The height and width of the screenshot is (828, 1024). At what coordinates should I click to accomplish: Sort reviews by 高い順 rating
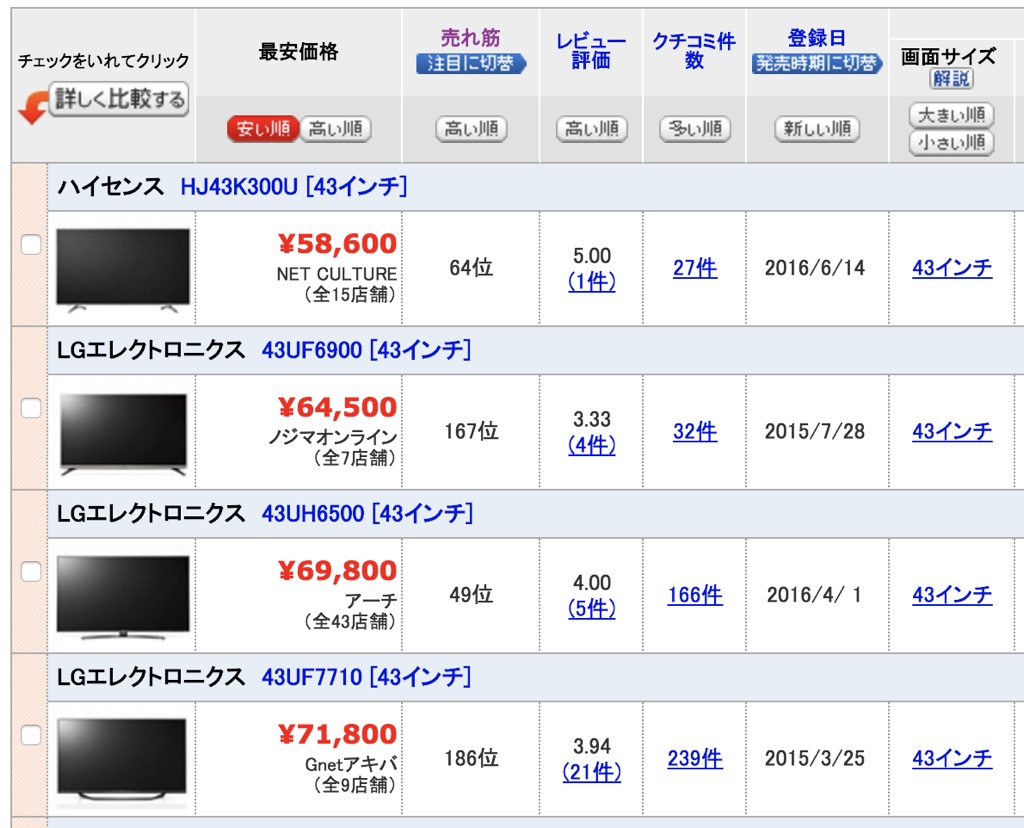coord(590,128)
